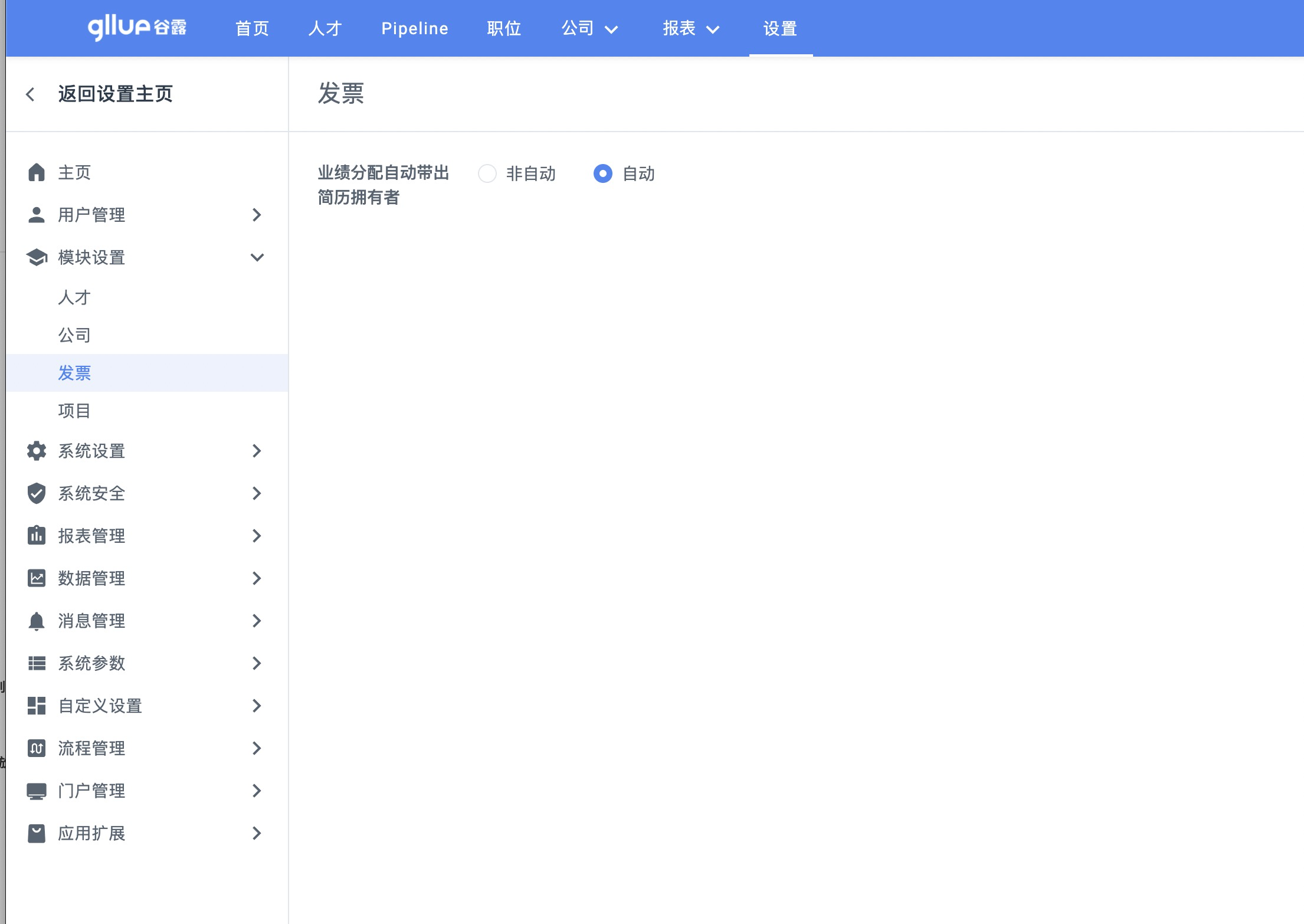Click the monitor icon for 门户管理

pyautogui.click(x=37, y=791)
